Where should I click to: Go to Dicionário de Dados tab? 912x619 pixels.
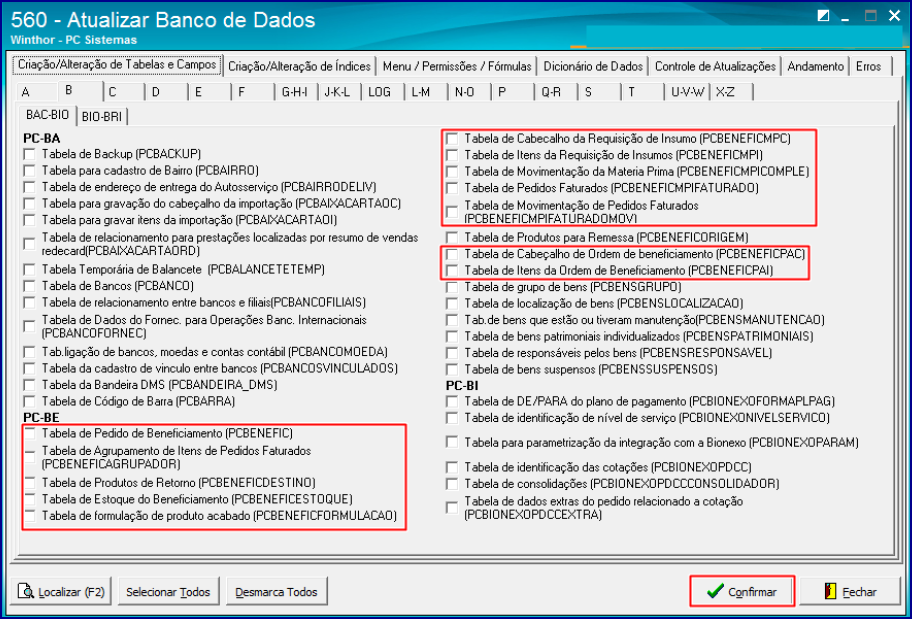click(x=593, y=66)
